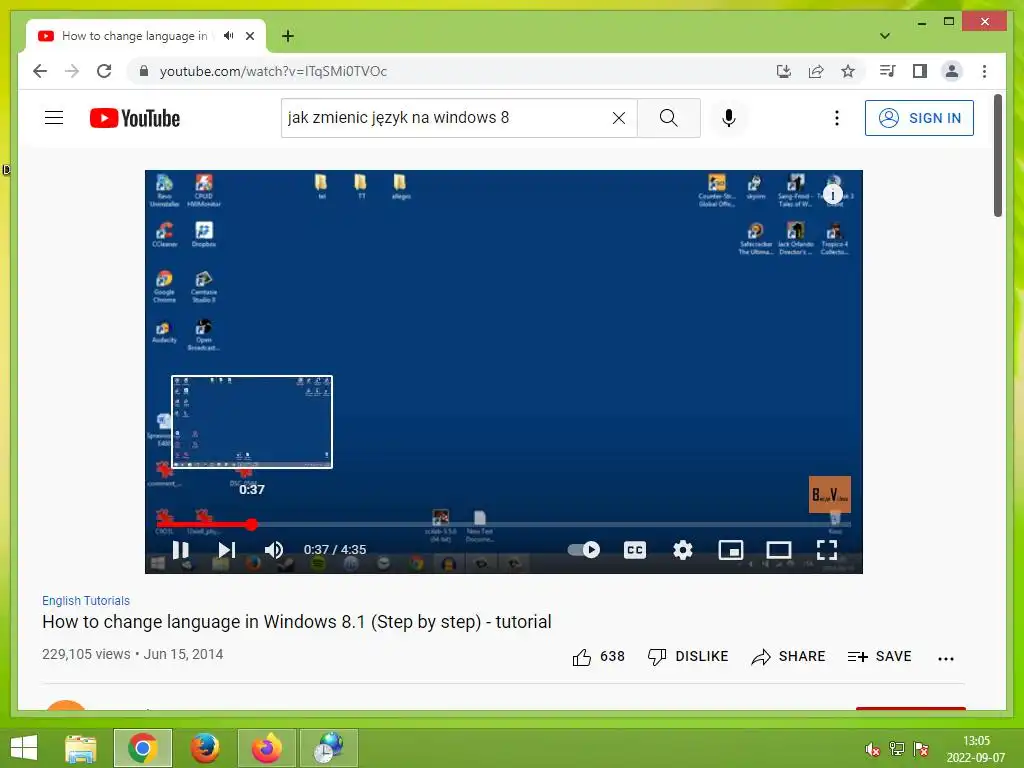Click the tray volume icon
This screenshot has width=1024, height=768.
(x=872, y=749)
